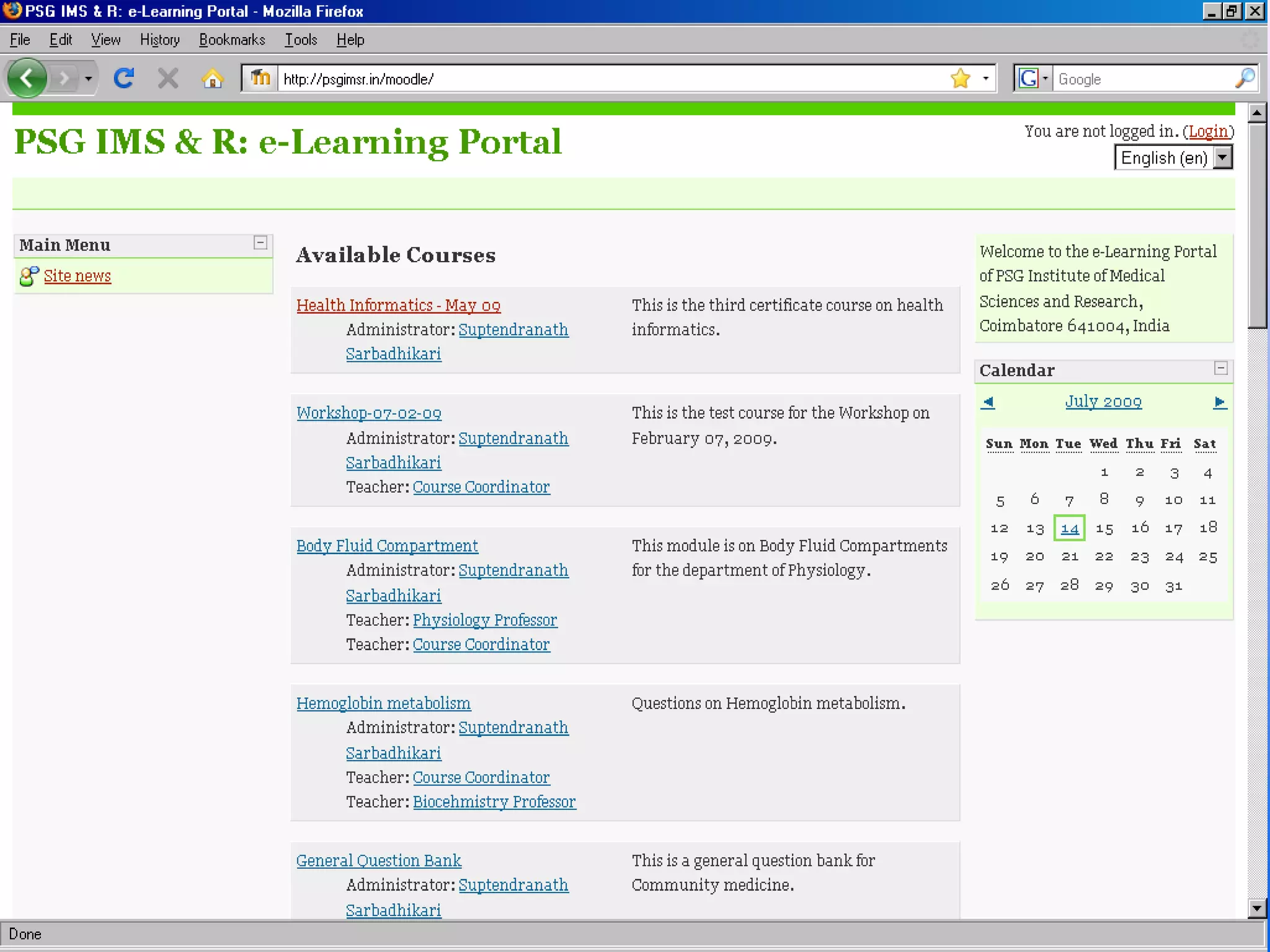1270x952 pixels.
Task: Open the Google search engine selector dropdown
Action: coord(1045,79)
